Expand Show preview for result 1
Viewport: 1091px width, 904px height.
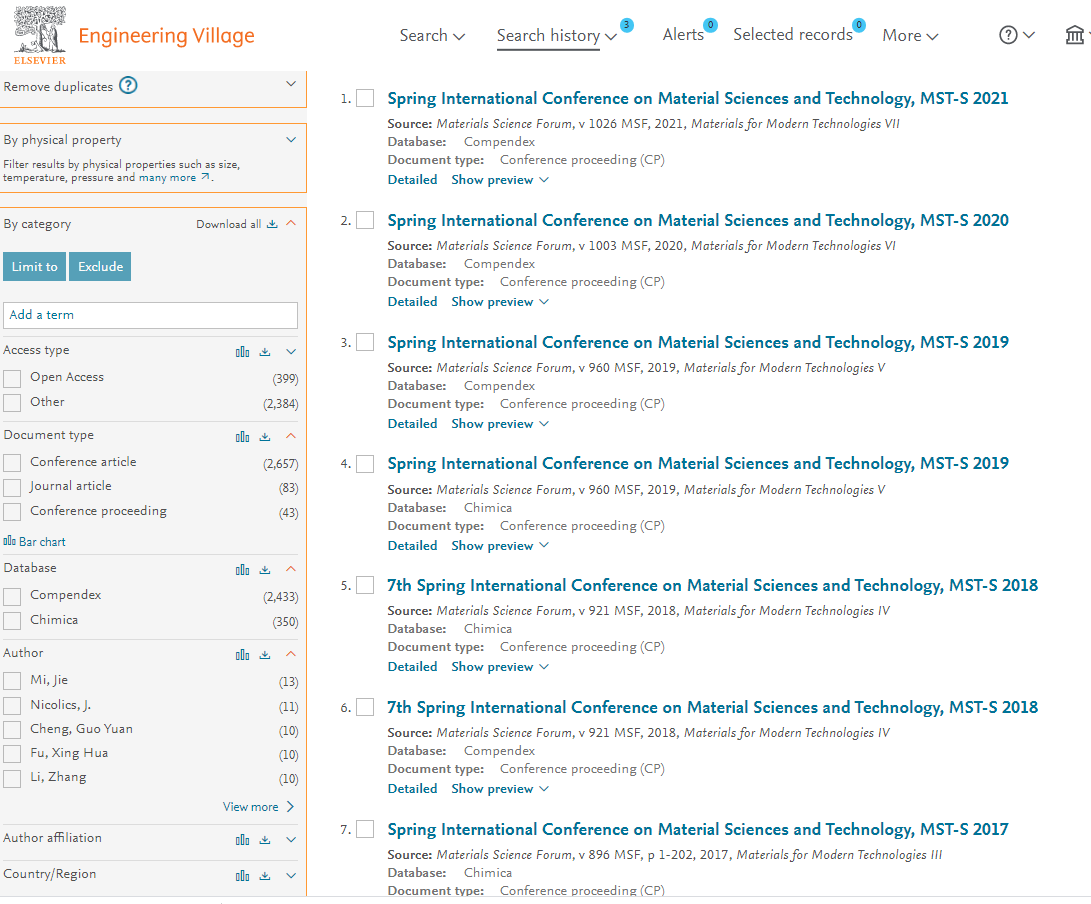pyautogui.click(x=500, y=180)
